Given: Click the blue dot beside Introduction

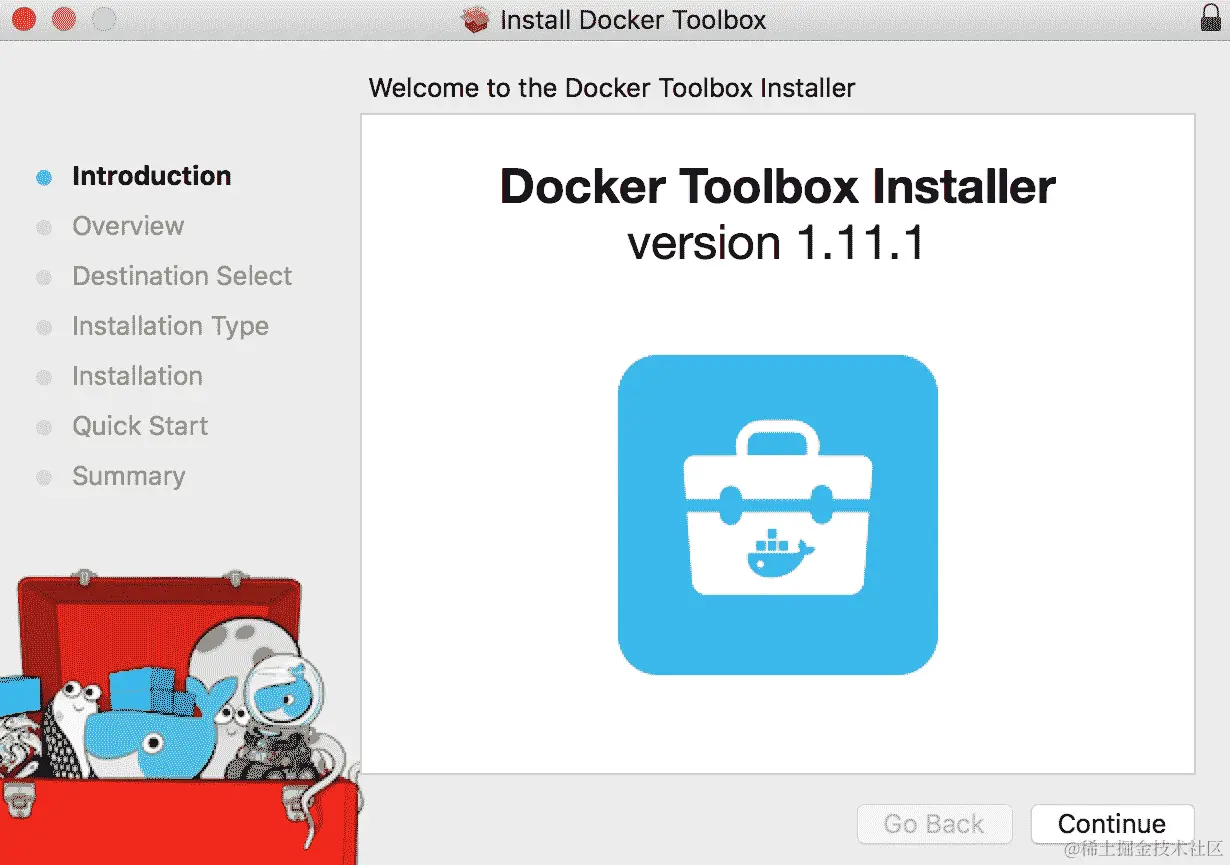Looking at the screenshot, I should tap(43, 176).
